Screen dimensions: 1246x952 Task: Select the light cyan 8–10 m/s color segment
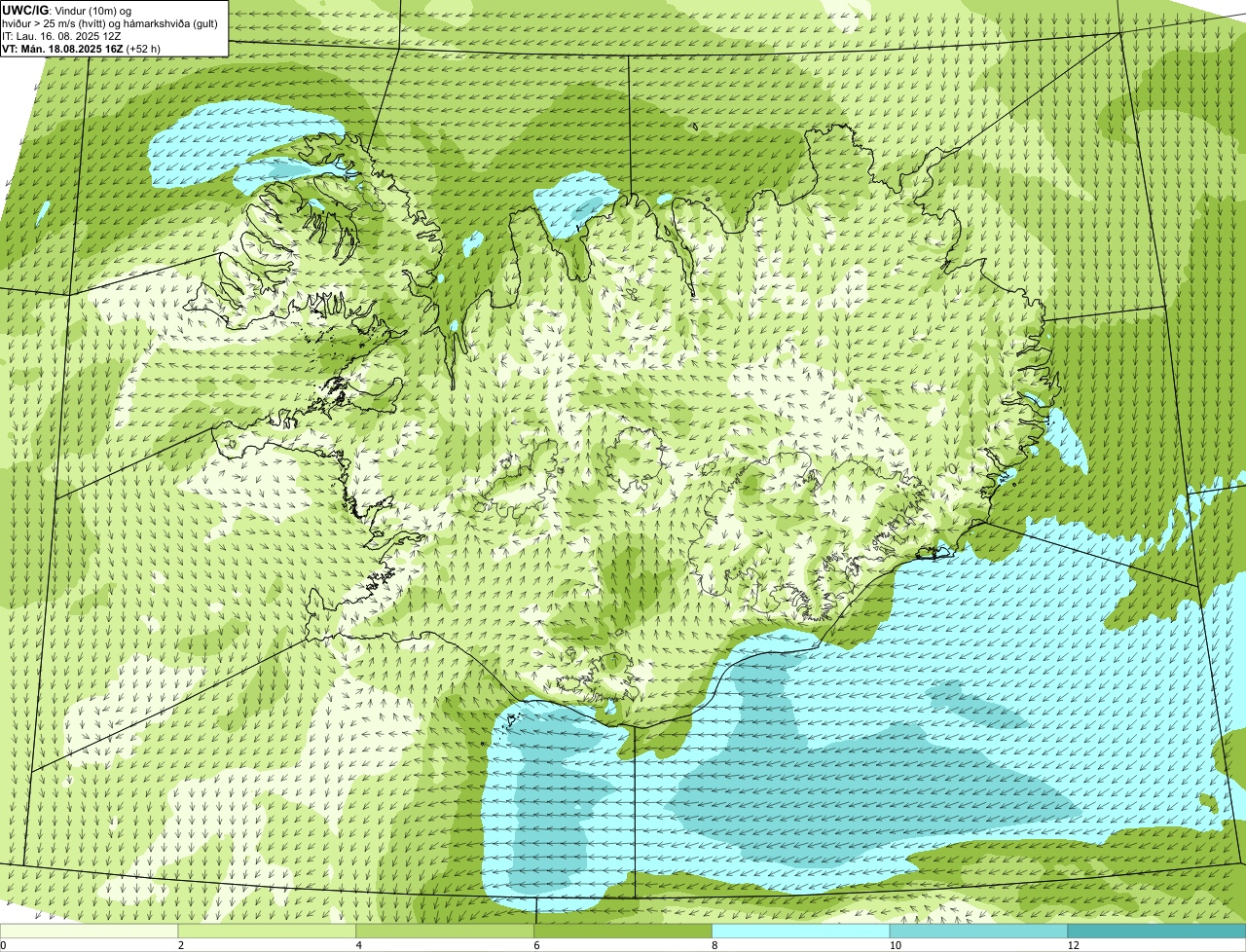802,932
